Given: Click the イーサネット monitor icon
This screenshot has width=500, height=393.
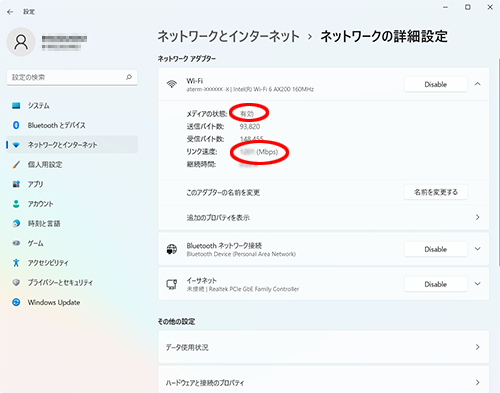Looking at the screenshot, I should [172, 284].
